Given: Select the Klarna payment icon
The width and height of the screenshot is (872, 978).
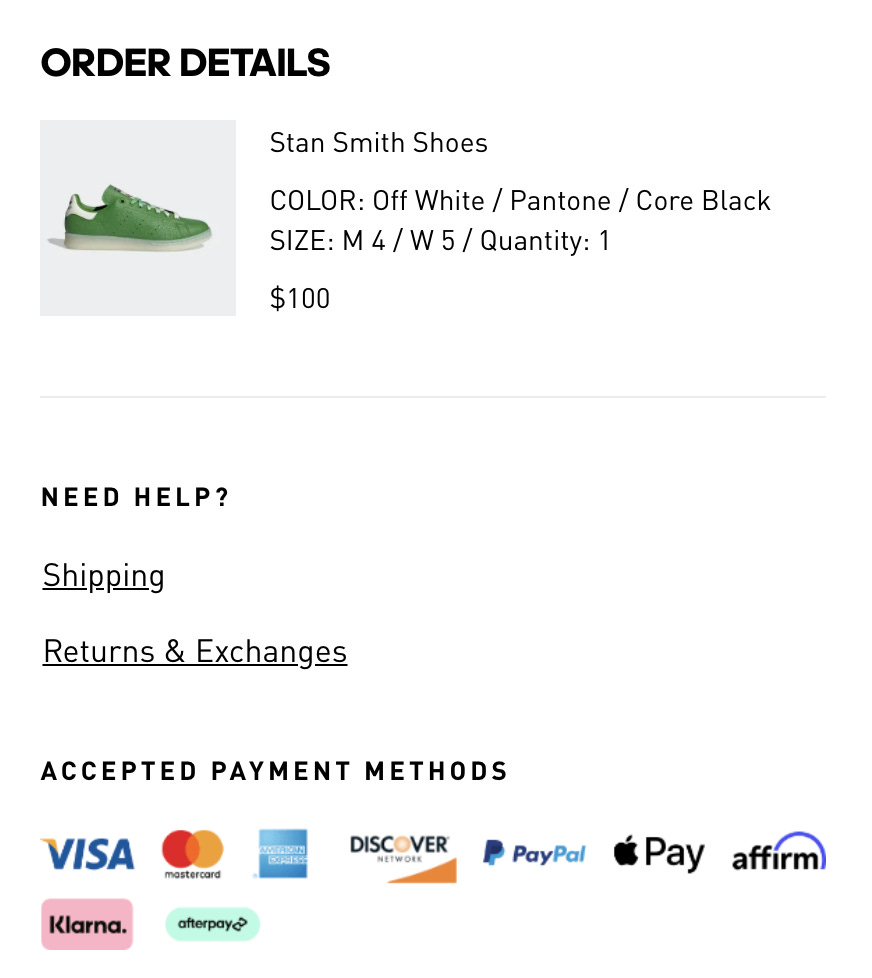Looking at the screenshot, I should click(87, 924).
